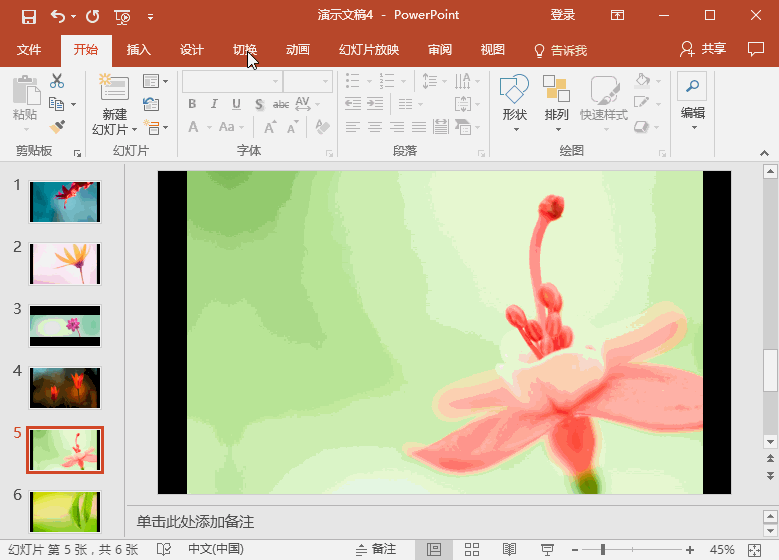This screenshot has height=560, width=779.
Task: Clear all formatting with the eraser icon
Action: 322,127
